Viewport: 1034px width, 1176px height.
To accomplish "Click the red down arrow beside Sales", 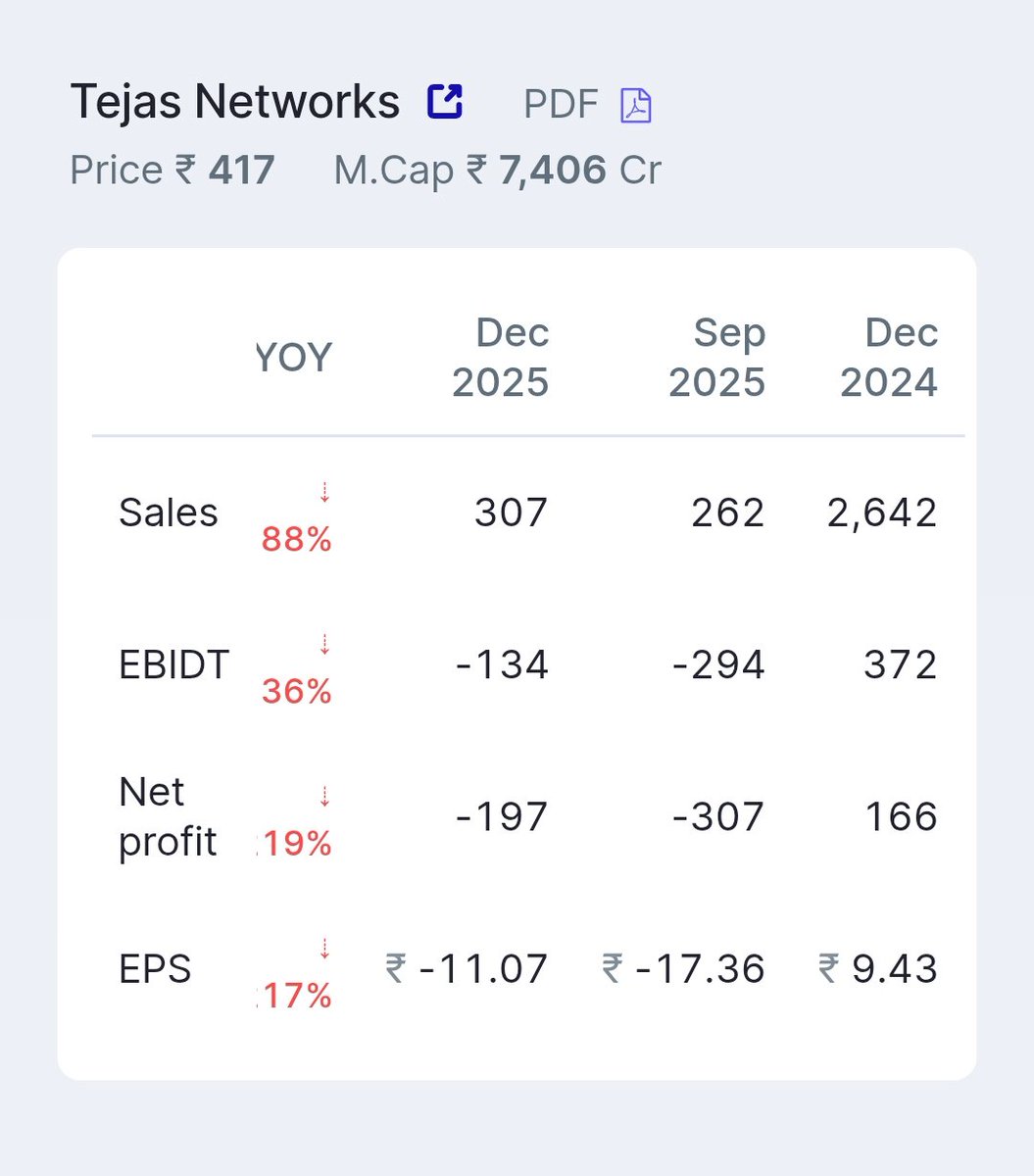I will [x=324, y=492].
